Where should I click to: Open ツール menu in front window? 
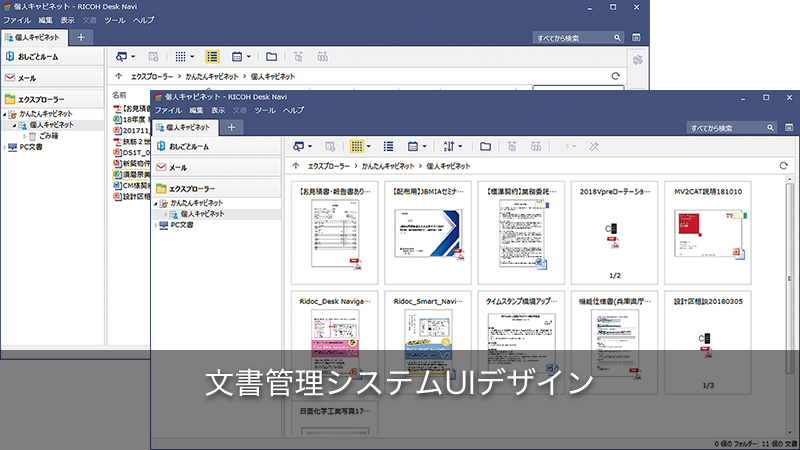[x=265, y=110]
